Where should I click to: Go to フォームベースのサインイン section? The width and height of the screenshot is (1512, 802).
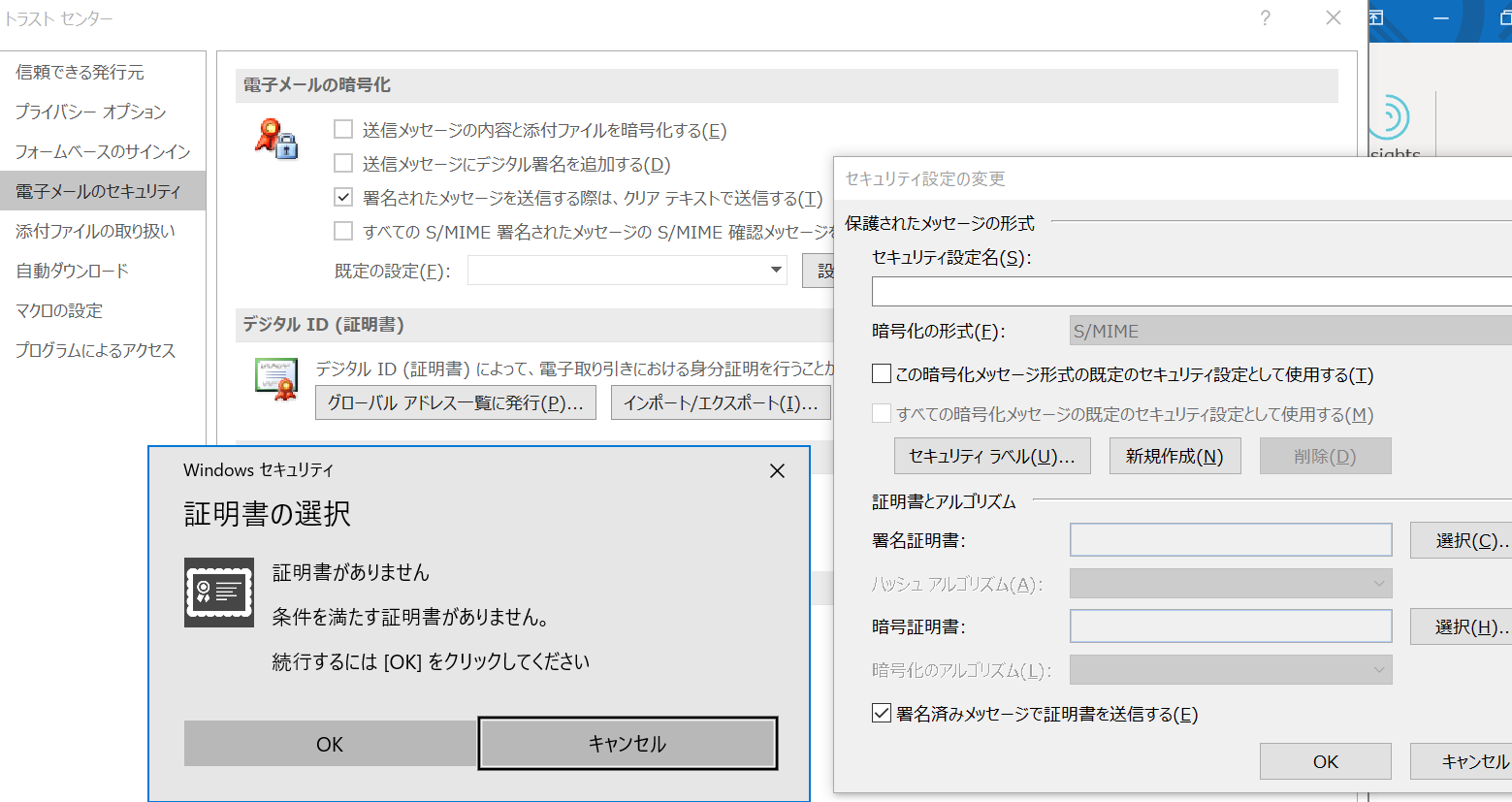click(103, 151)
